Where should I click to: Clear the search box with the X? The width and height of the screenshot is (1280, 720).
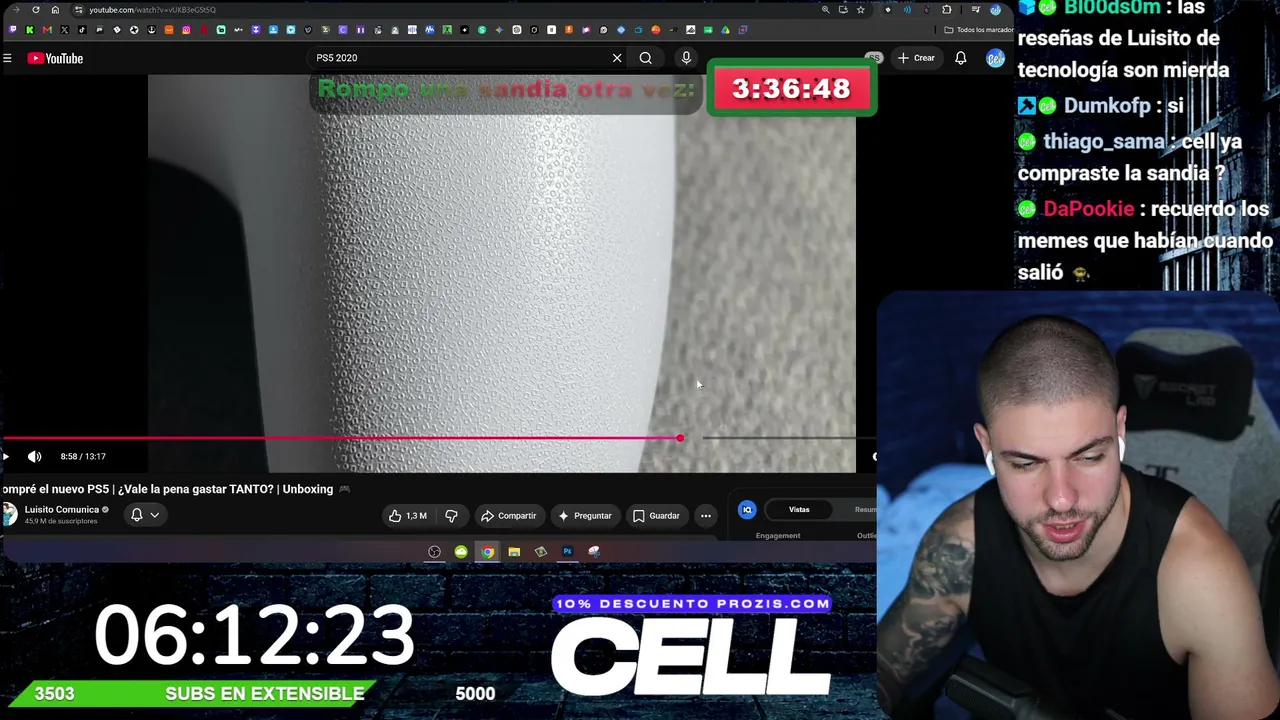tap(617, 58)
